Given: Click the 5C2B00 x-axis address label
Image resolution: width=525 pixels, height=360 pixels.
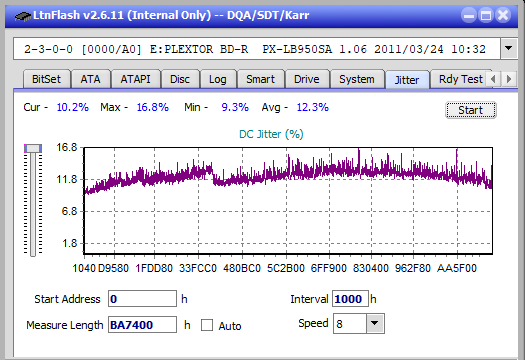Looking at the screenshot, I should click(x=286, y=268).
